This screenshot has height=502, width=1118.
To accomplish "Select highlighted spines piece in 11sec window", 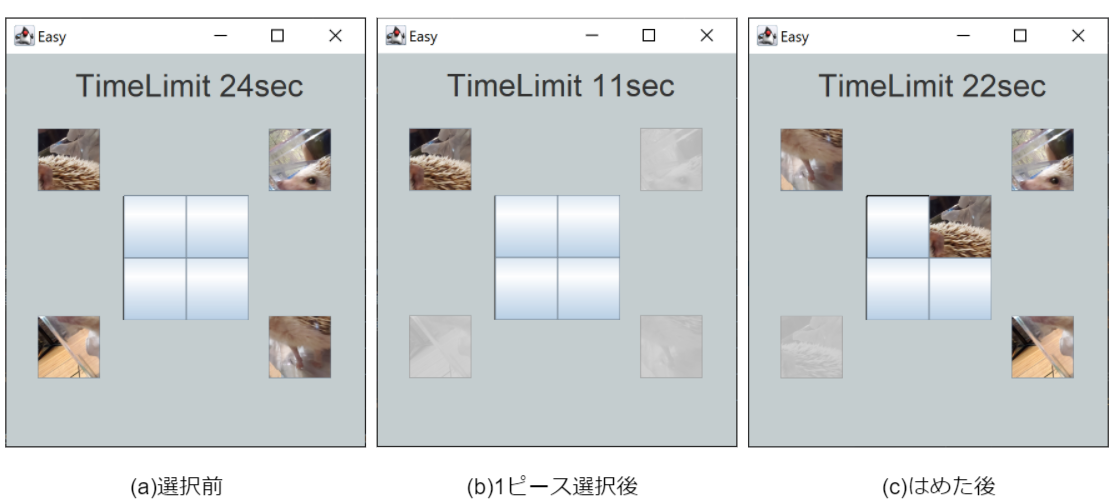I will coord(440,159).
